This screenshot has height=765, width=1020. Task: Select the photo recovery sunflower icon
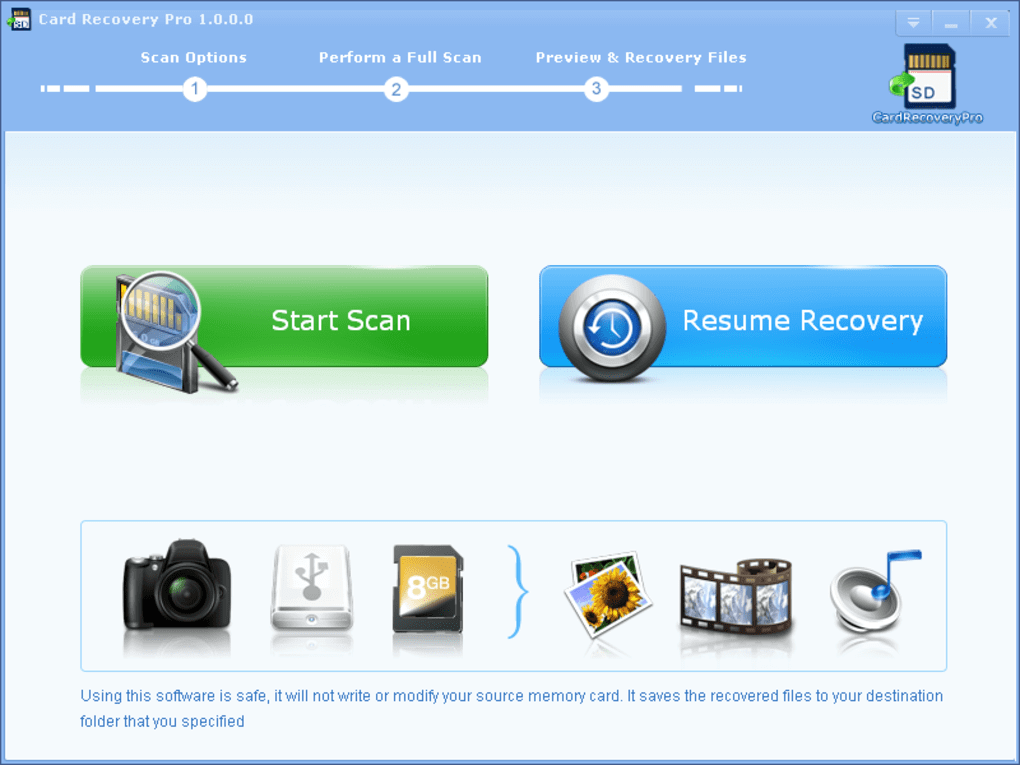coord(608,595)
